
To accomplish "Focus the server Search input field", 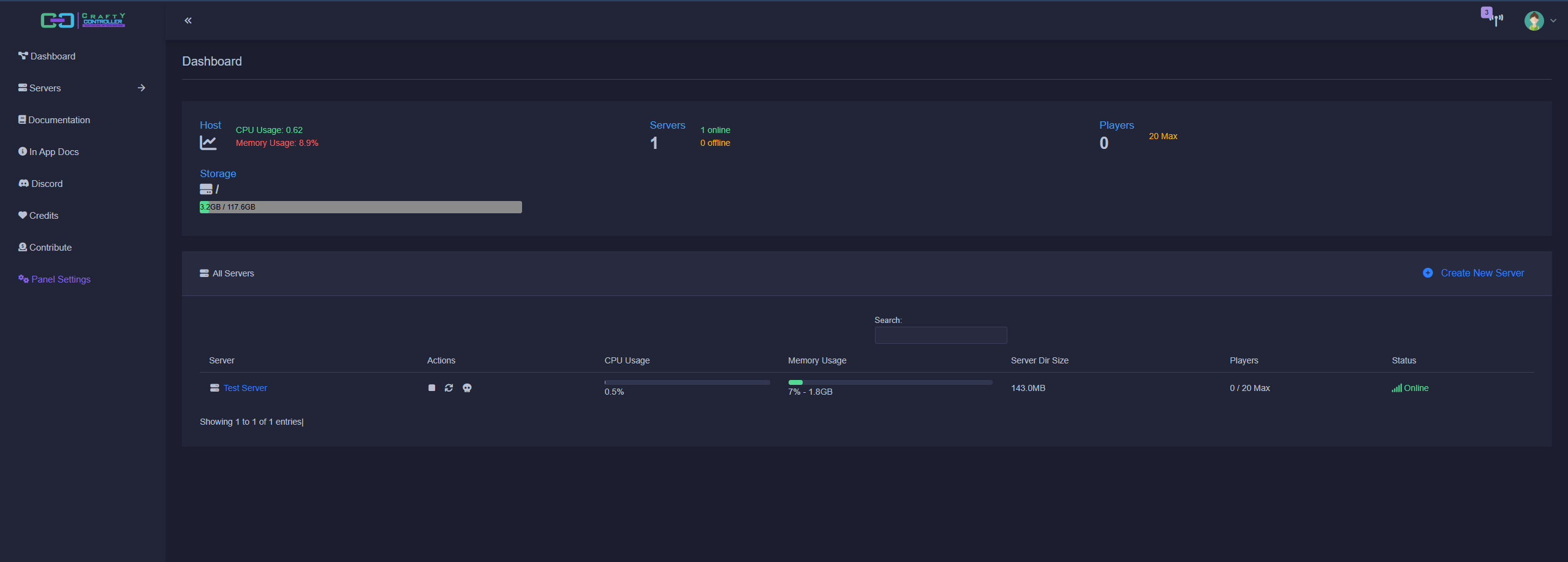I will 941,335.
